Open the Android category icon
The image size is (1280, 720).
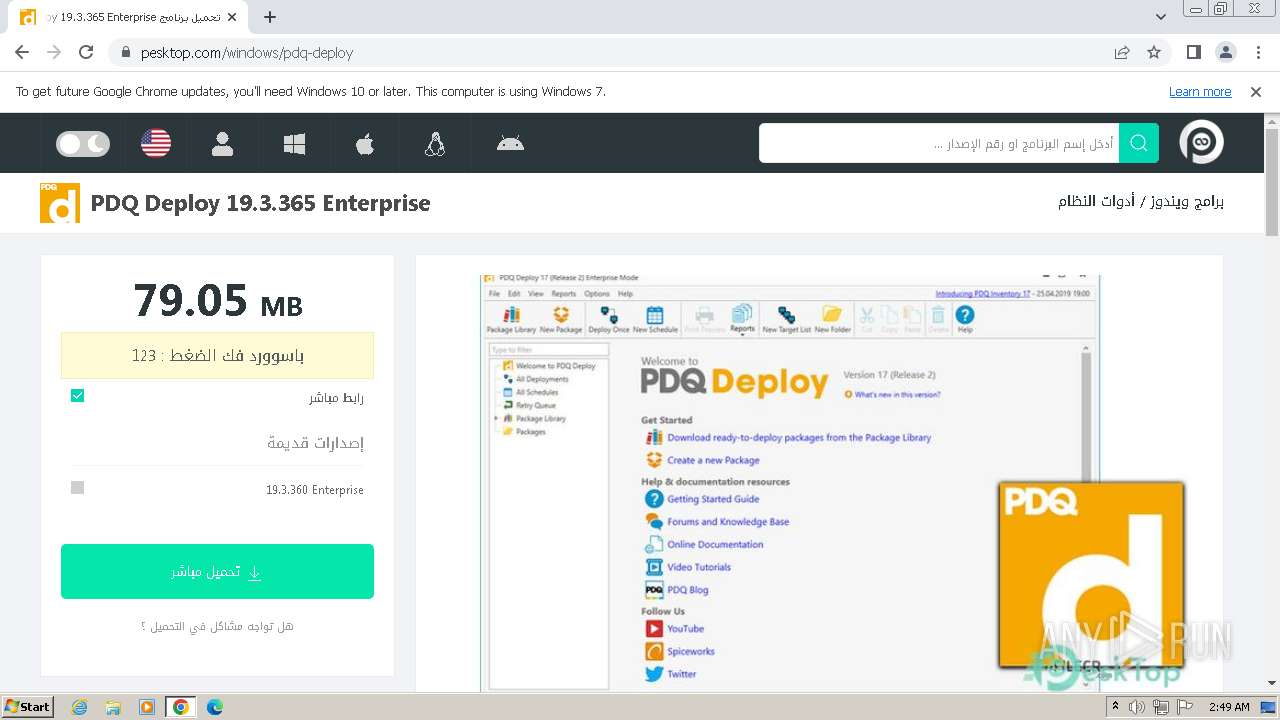point(510,143)
